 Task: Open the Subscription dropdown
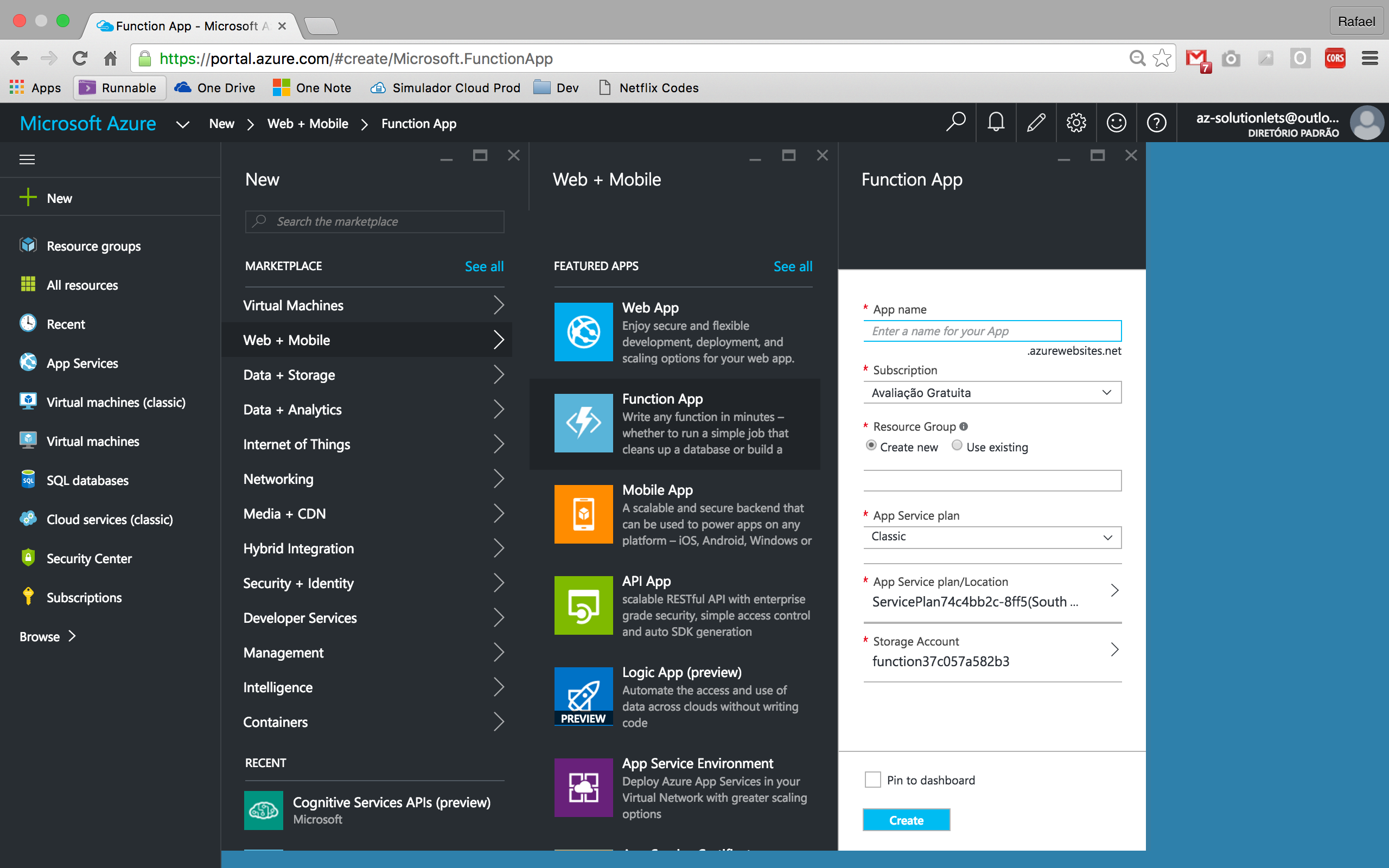click(x=992, y=393)
